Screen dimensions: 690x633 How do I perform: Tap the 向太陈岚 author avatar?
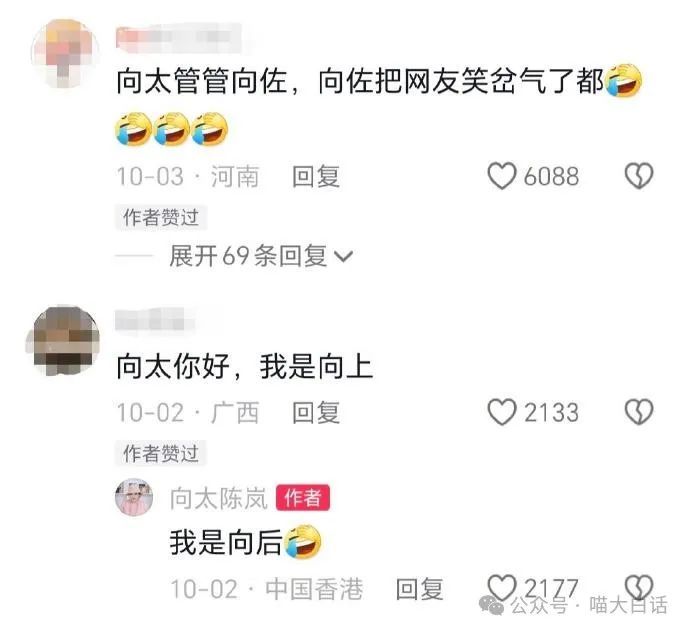pos(134,497)
